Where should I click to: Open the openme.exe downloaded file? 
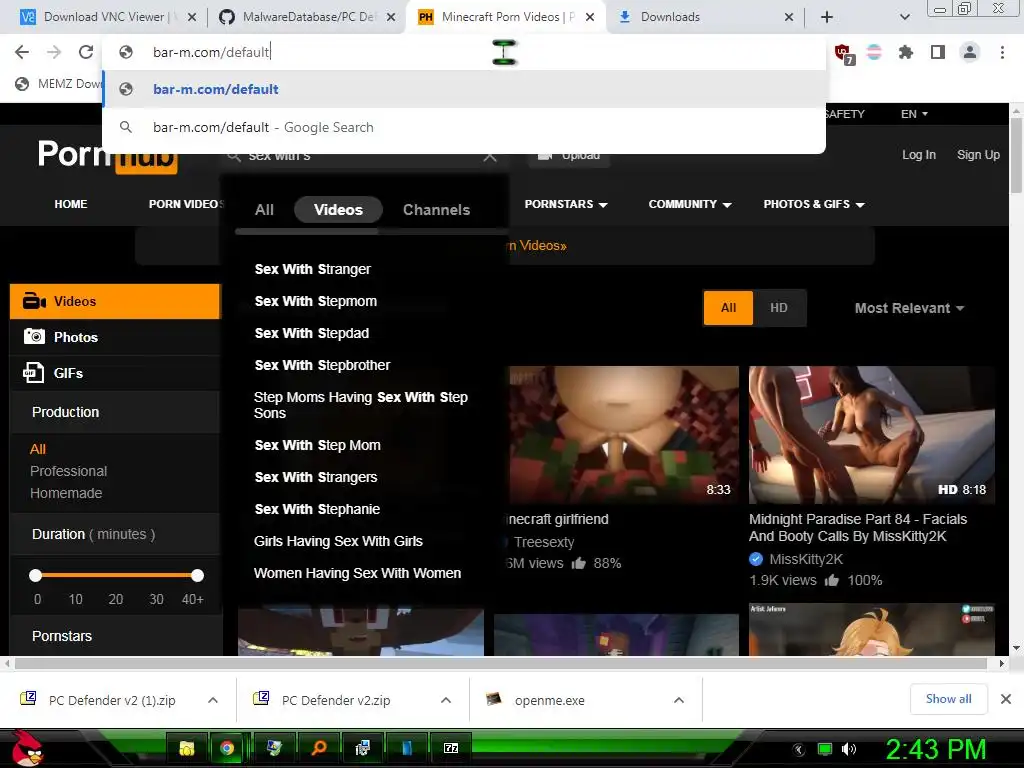tap(550, 700)
